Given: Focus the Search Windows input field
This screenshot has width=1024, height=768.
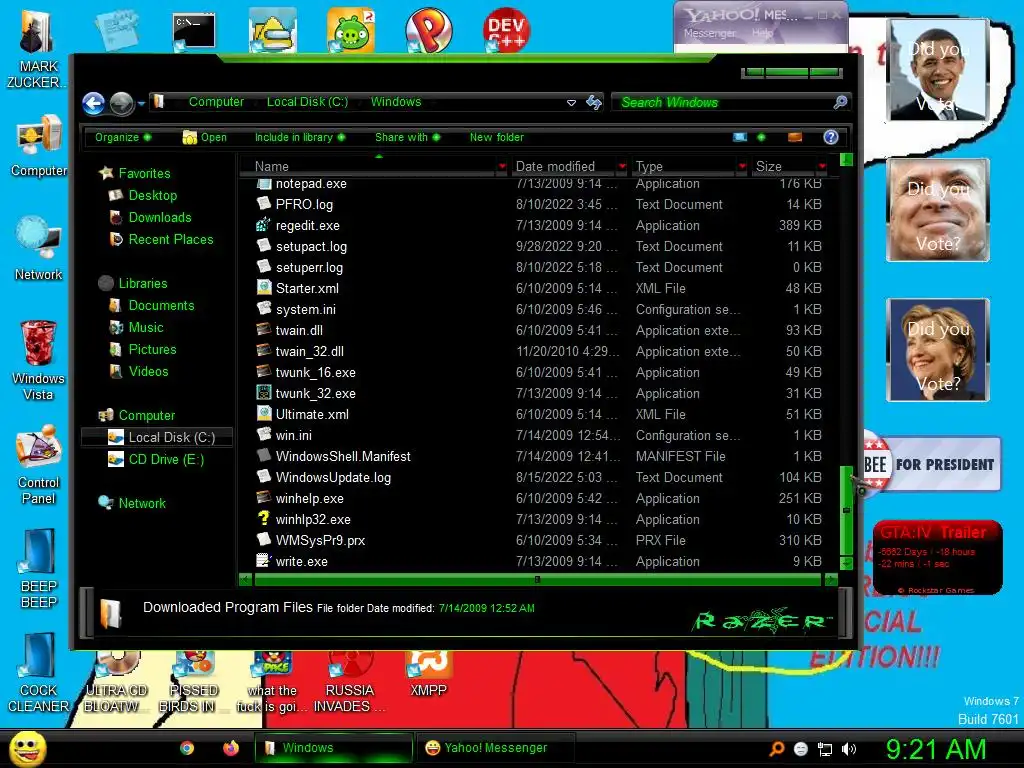Looking at the screenshot, I should pyautogui.click(x=722, y=103).
